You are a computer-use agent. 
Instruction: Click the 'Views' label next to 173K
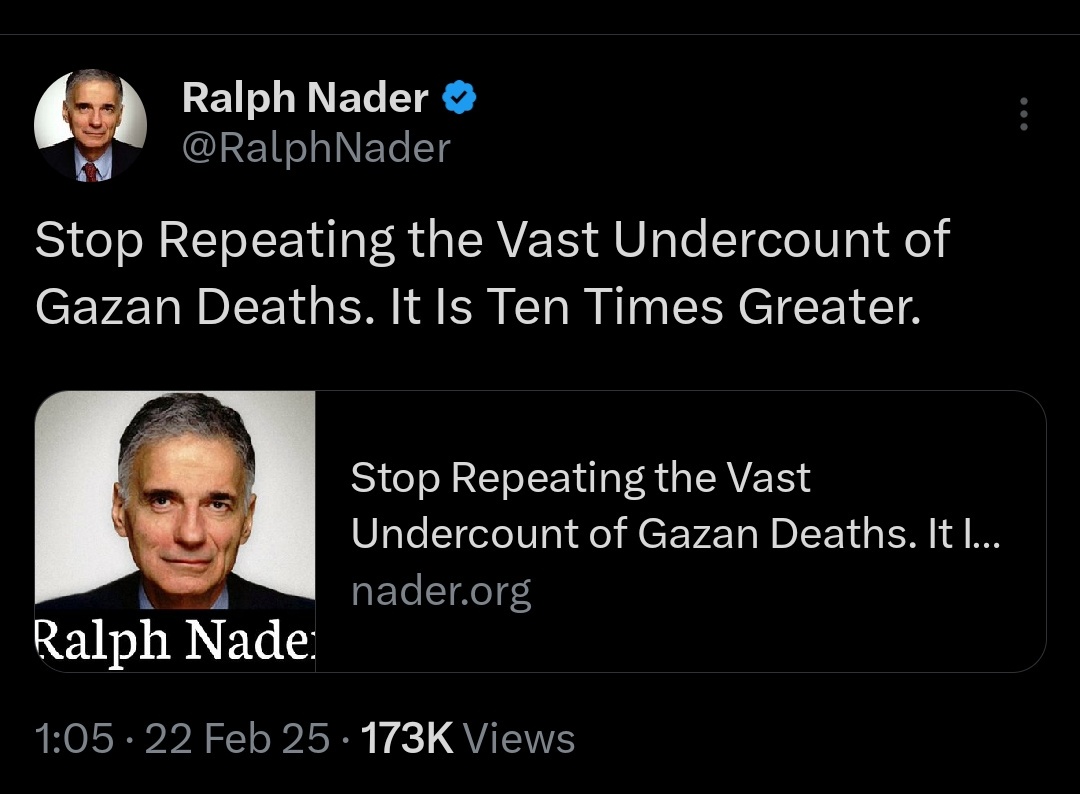click(x=519, y=738)
